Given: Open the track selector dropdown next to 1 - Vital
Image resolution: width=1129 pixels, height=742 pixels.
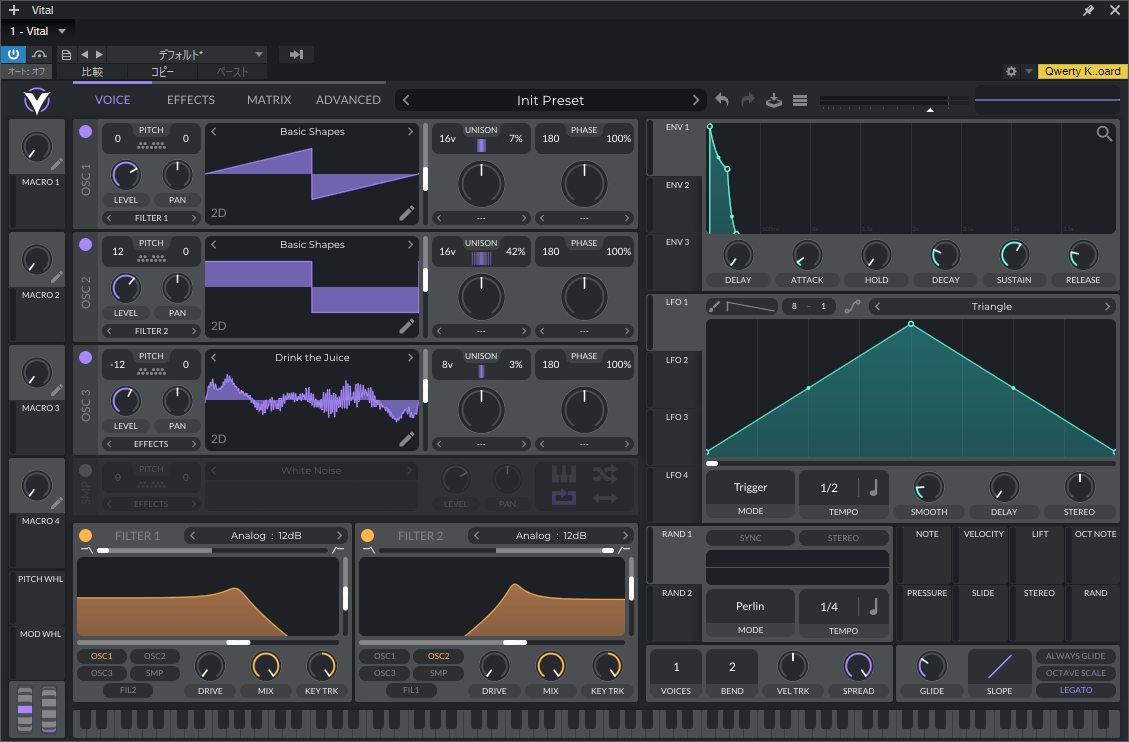Looking at the screenshot, I should (x=62, y=31).
